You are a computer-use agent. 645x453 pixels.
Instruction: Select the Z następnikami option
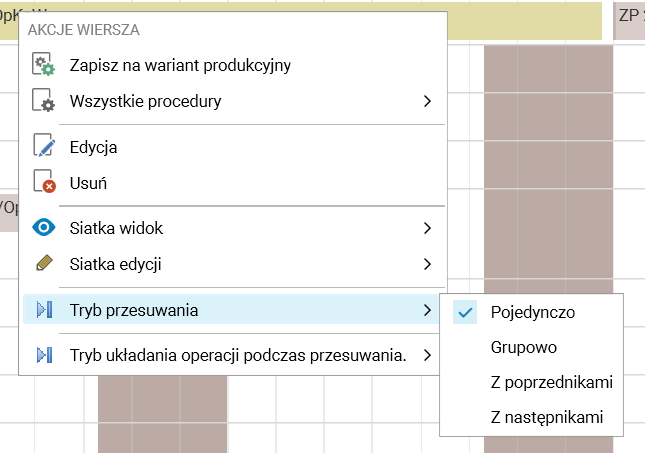coord(547,417)
